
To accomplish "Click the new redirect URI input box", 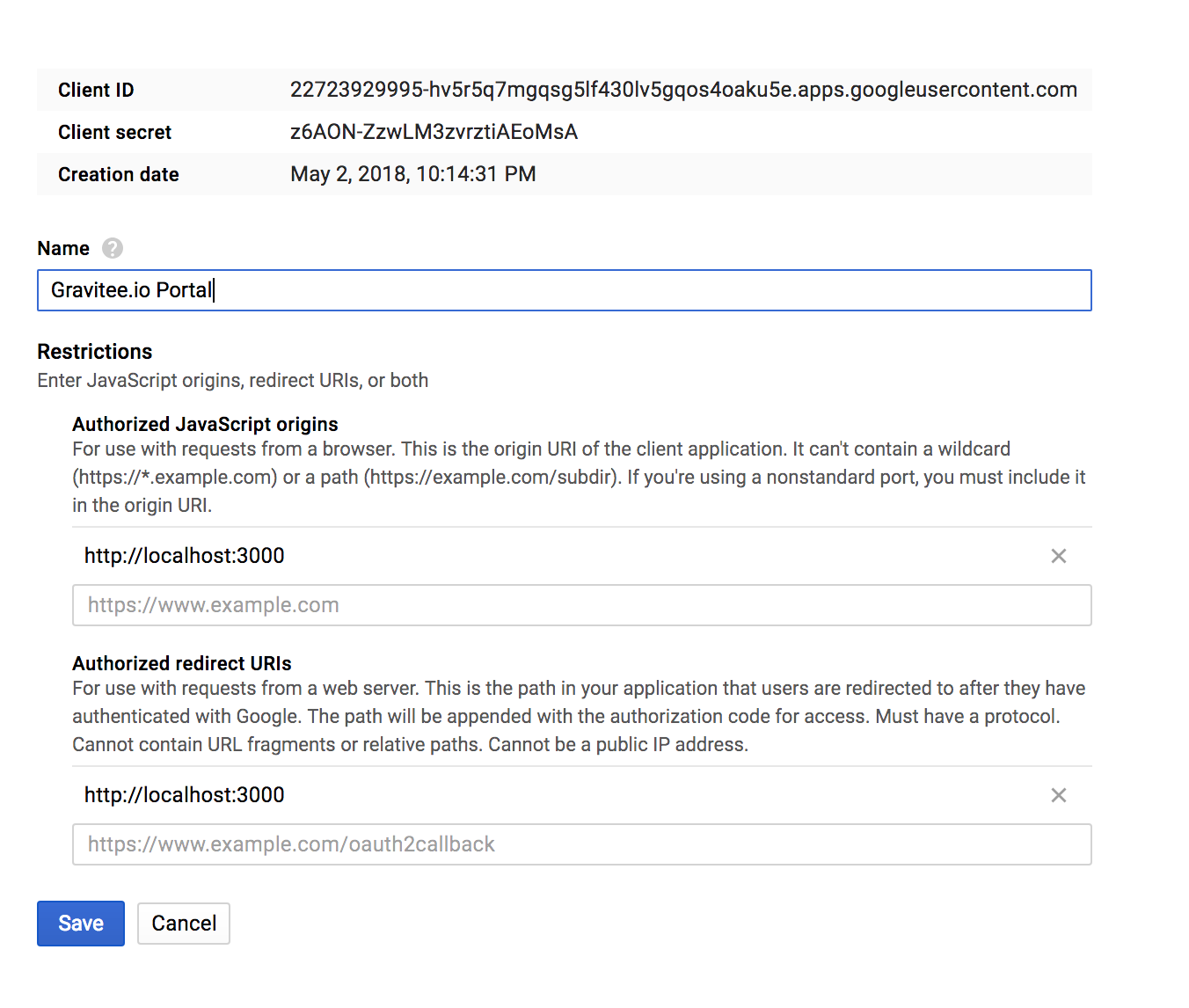I will pos(580,844).
